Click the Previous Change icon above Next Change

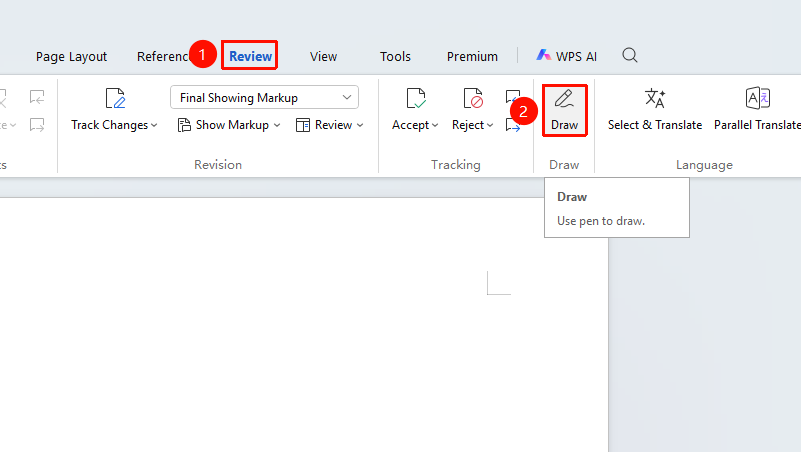pyautogui.click(x=512, y=96)
